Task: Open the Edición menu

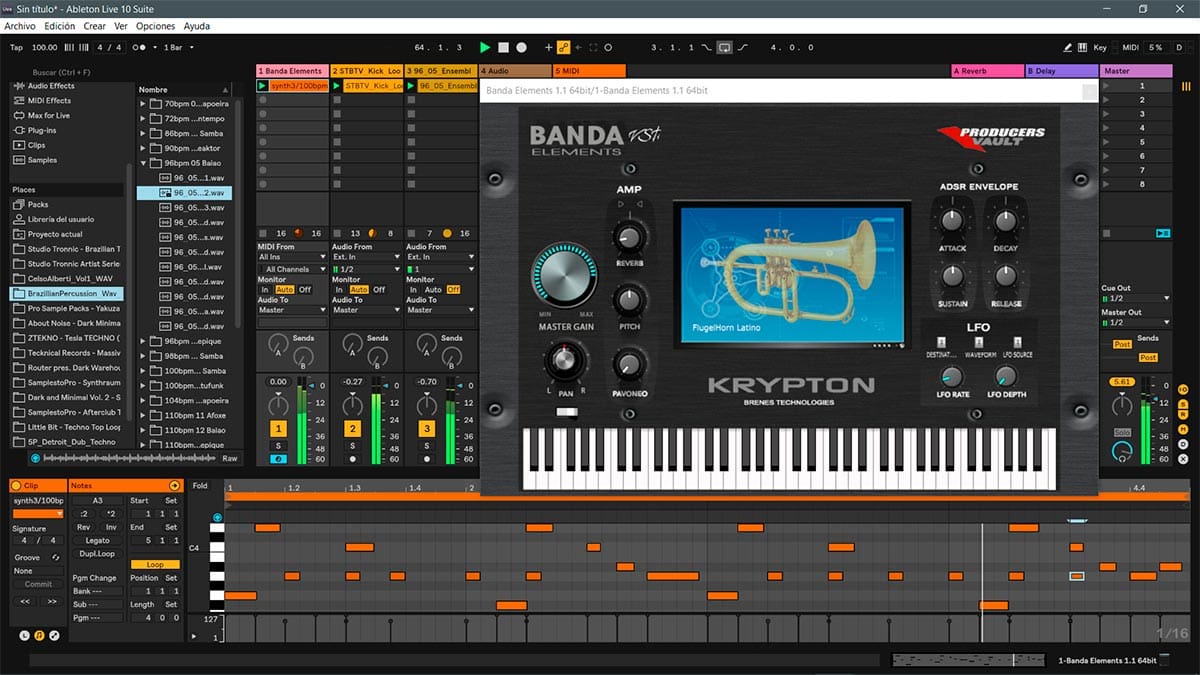Action: [59, 26]
